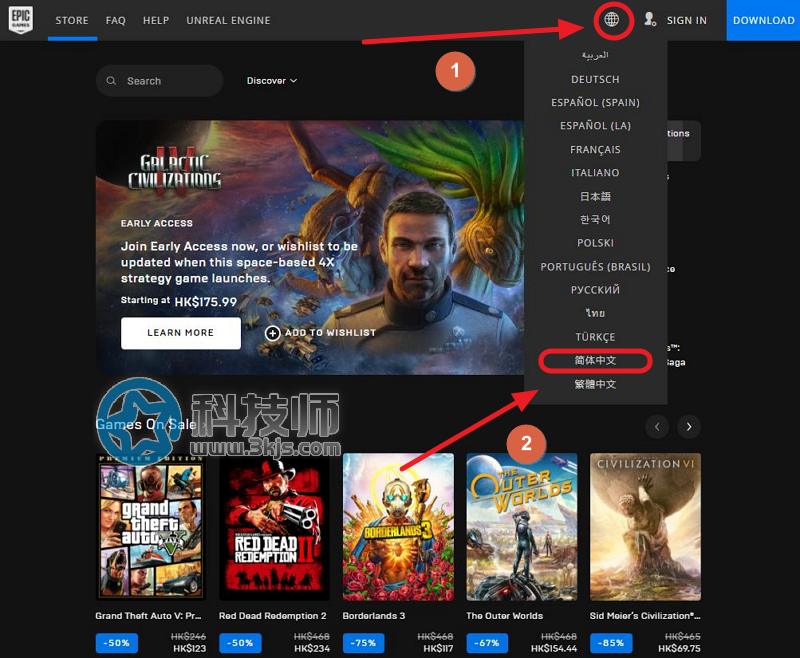Click the -75% badge under Borderlands 3

(363, 643)
